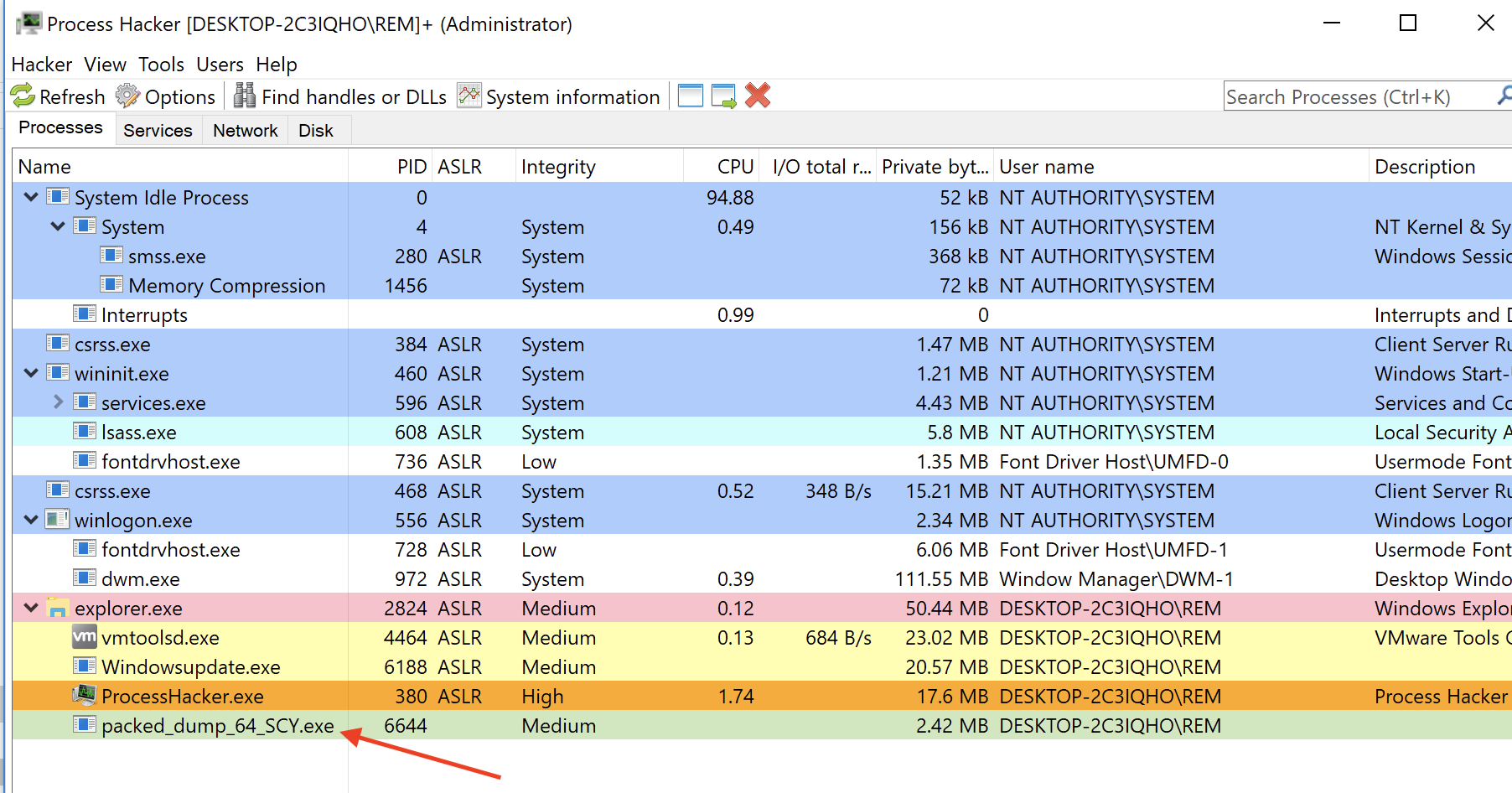Click the lsass.exe process icon

[85, 431]
